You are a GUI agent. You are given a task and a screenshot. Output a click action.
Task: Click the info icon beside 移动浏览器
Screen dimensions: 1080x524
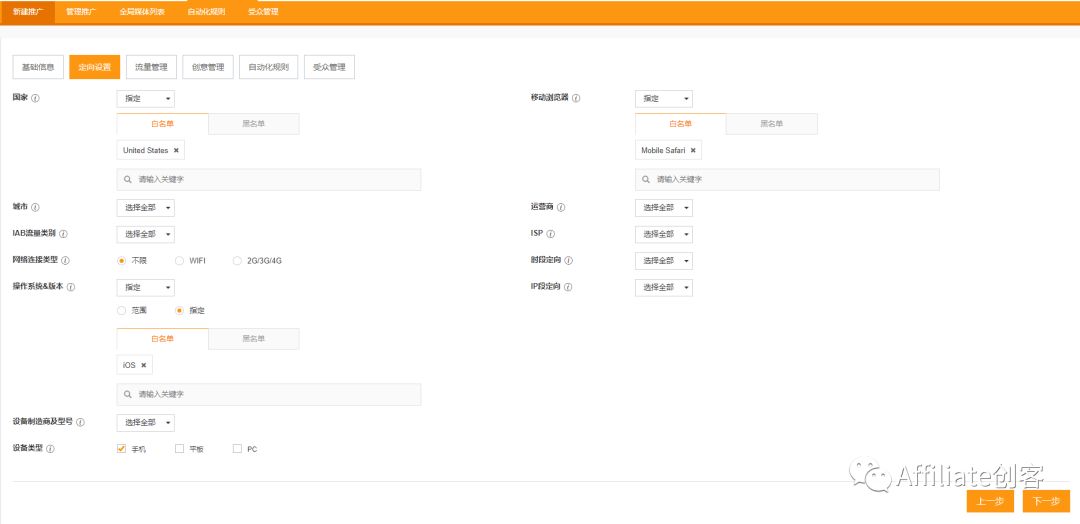tap(577, 98)
